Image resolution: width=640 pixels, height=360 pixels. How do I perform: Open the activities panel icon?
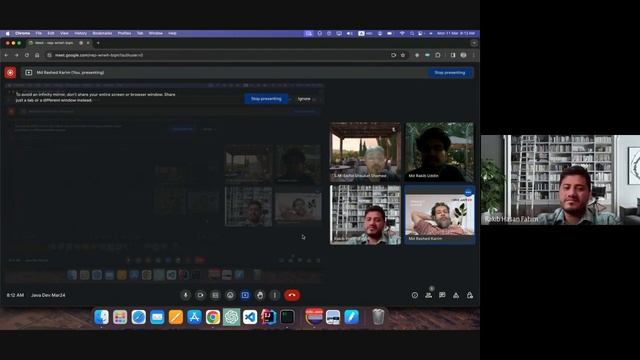[x=456, y=295]
